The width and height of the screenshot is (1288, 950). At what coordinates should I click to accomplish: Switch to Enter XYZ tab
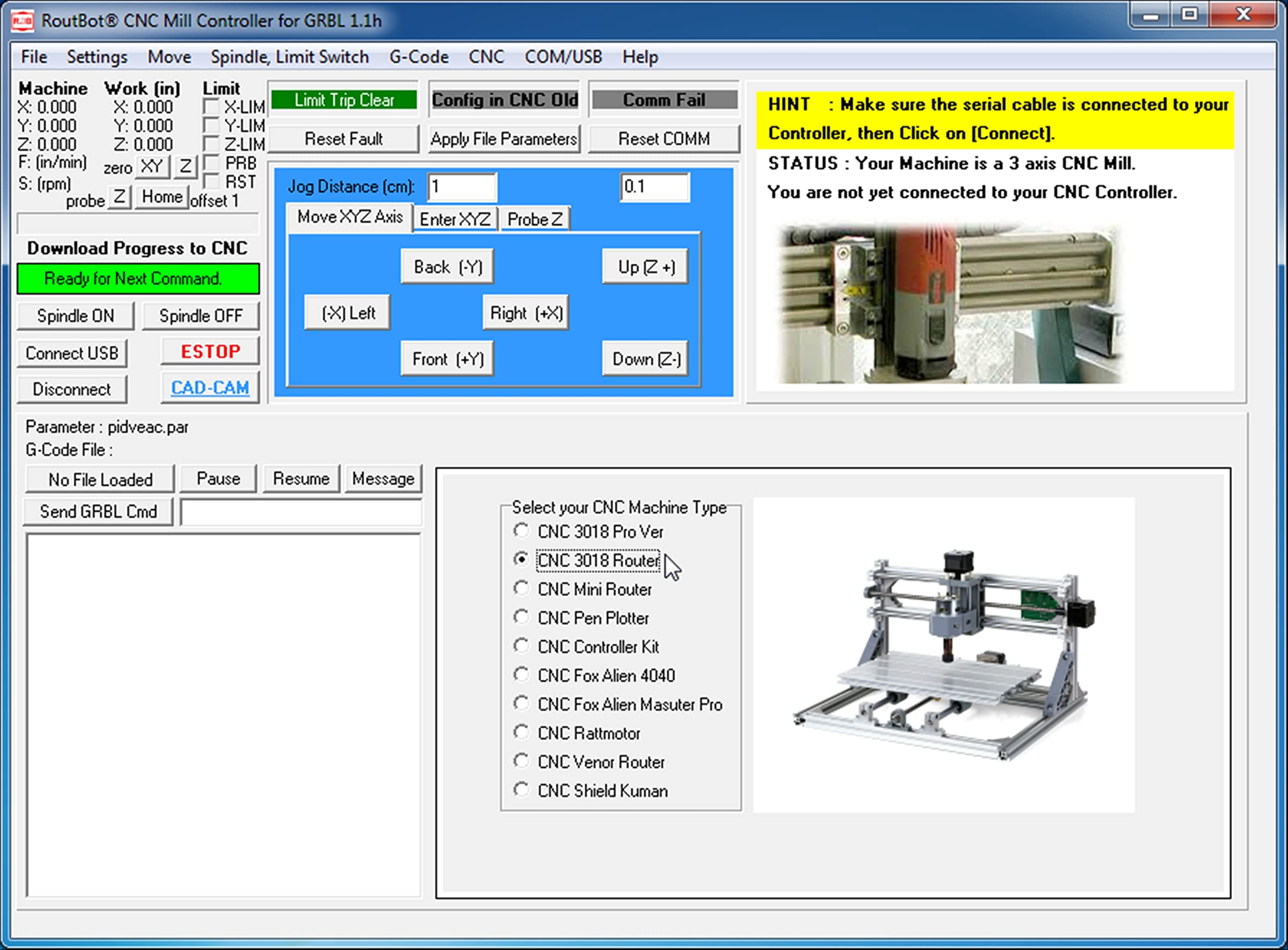pos(455,219)
